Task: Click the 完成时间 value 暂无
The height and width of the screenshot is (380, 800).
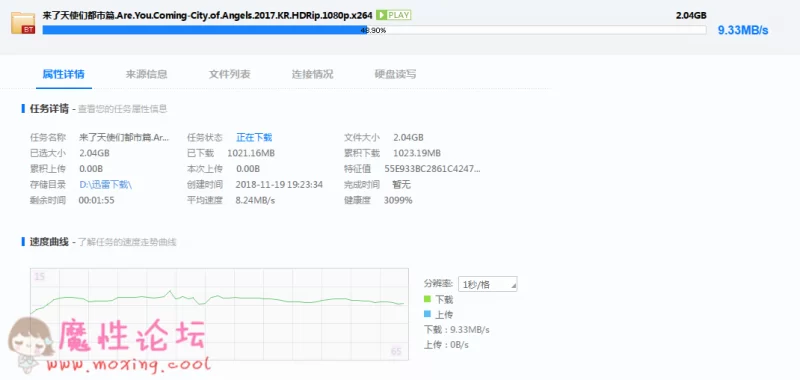Action: (401, 184)
